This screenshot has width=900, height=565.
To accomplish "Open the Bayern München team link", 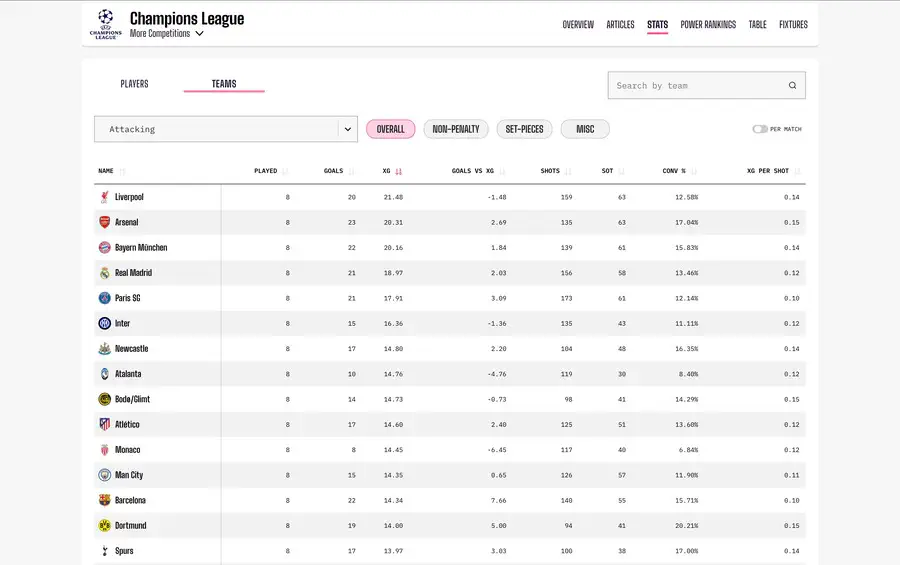I will pyautogui.click(x=141, y=247).
